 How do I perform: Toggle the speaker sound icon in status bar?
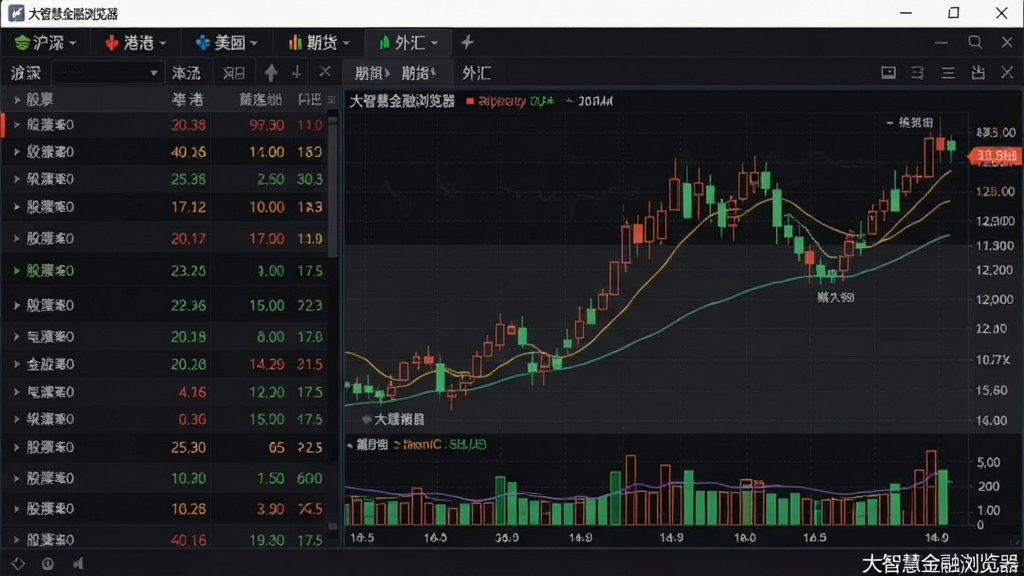78,563
